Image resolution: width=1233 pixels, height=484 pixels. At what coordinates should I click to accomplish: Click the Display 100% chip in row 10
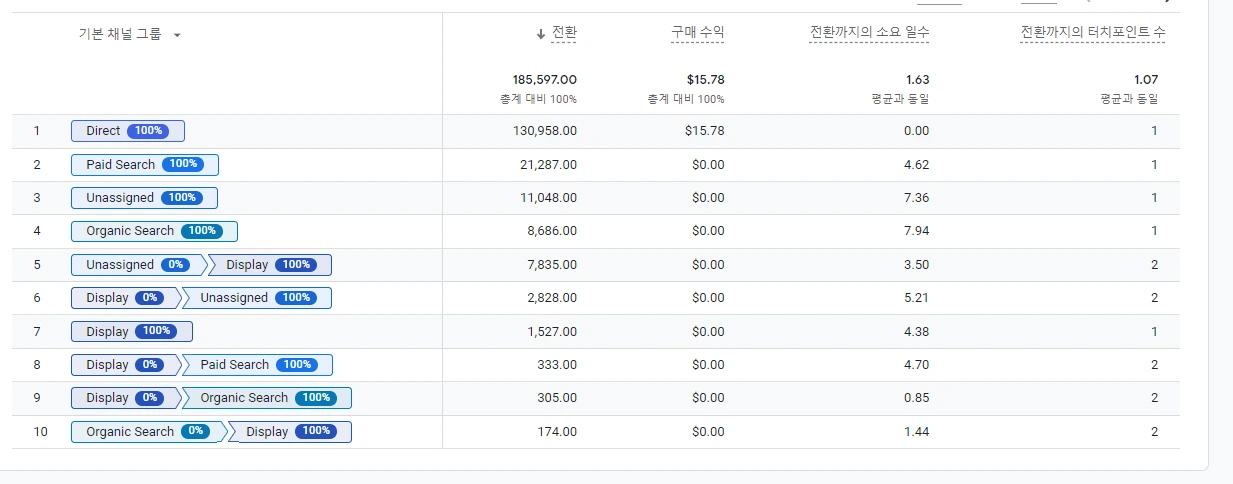point(290,432)
